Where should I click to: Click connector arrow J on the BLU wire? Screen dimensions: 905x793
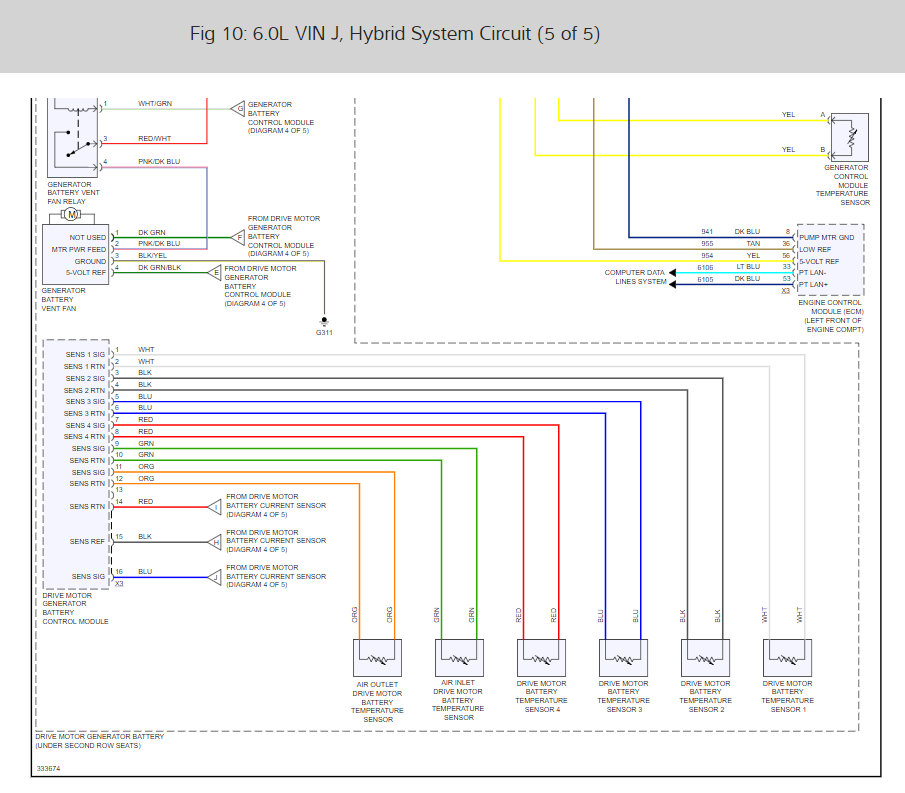point(215,577)
